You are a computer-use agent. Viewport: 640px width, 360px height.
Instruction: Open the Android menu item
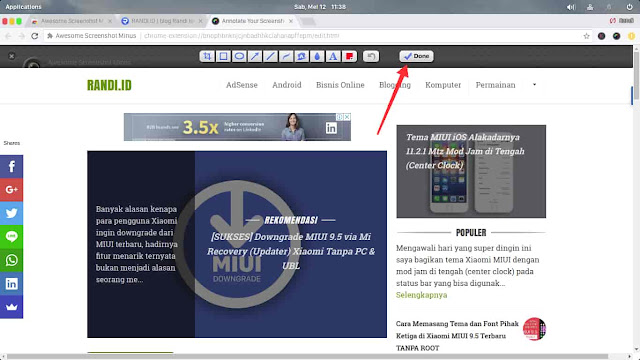coord(287,85)
